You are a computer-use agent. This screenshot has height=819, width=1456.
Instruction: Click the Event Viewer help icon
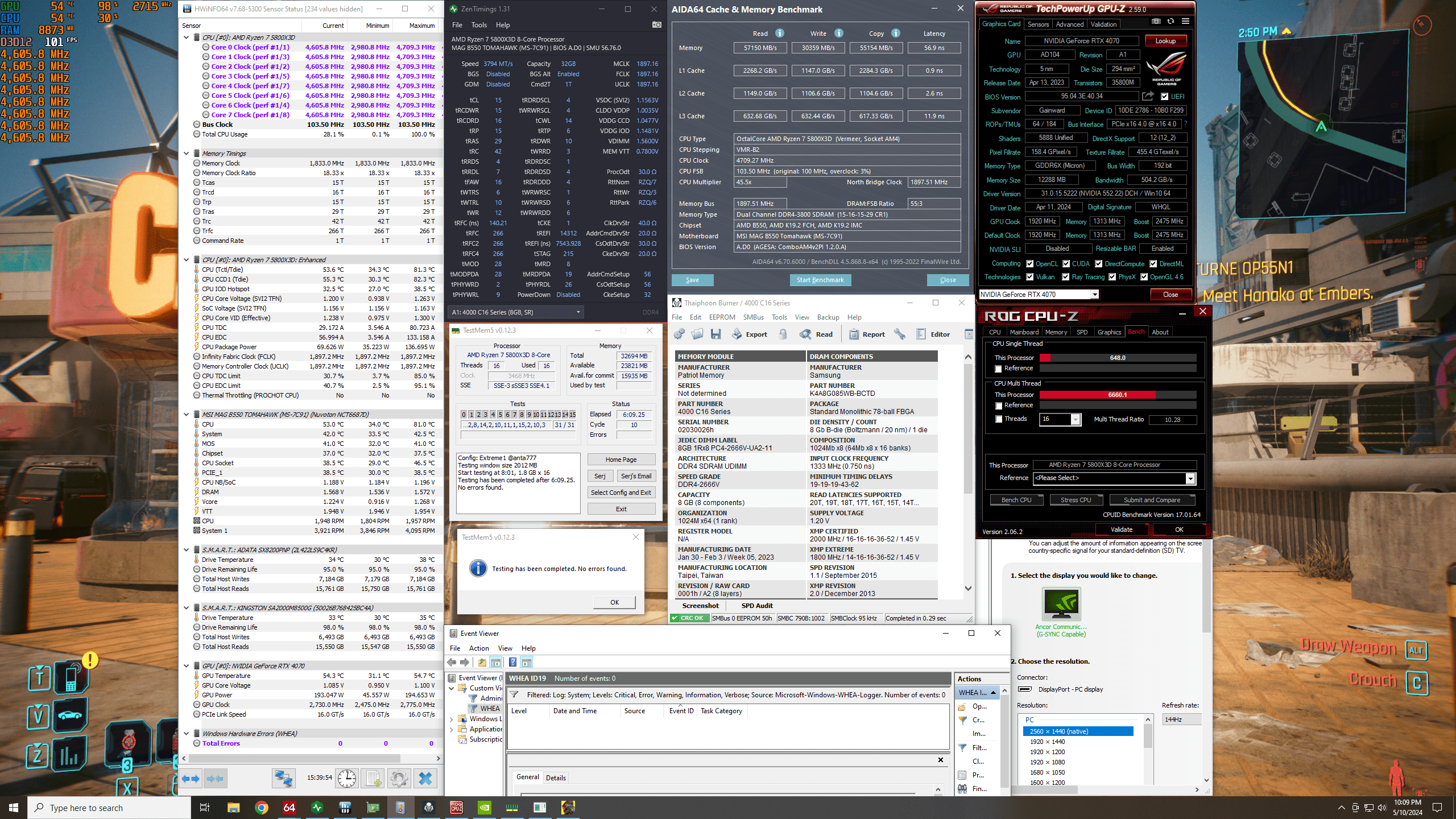(x=512, y=662)
